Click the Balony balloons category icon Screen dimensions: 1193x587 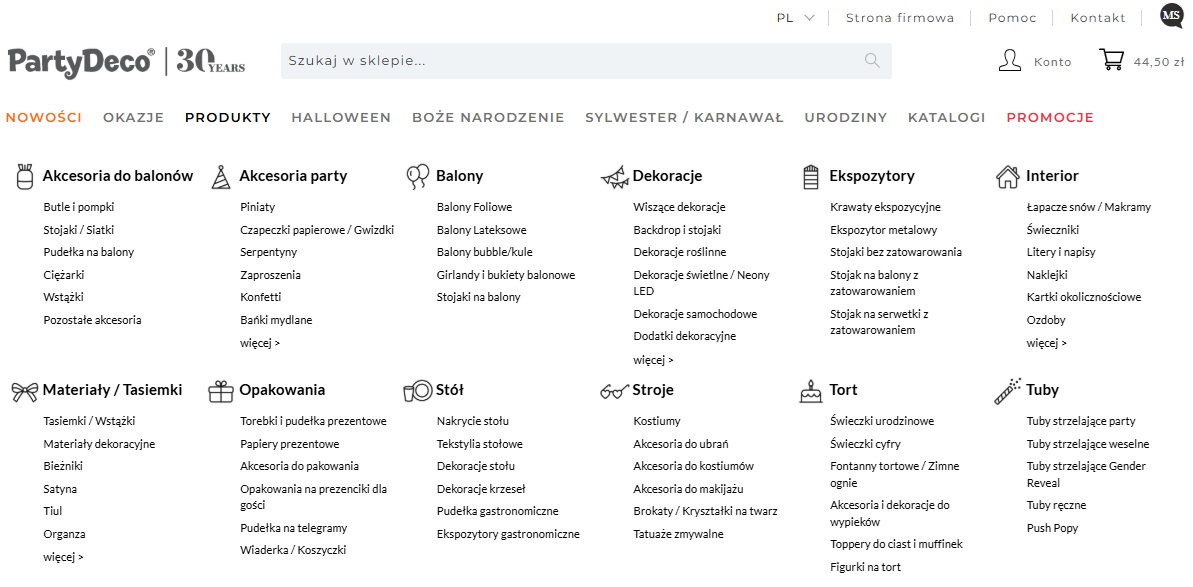pos(417,177)
